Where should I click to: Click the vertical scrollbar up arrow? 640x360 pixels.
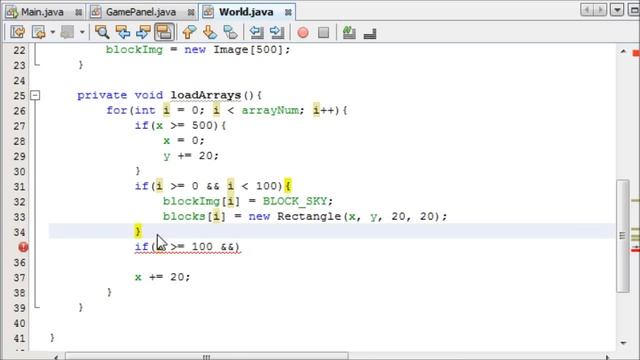[x=623, y=51]
